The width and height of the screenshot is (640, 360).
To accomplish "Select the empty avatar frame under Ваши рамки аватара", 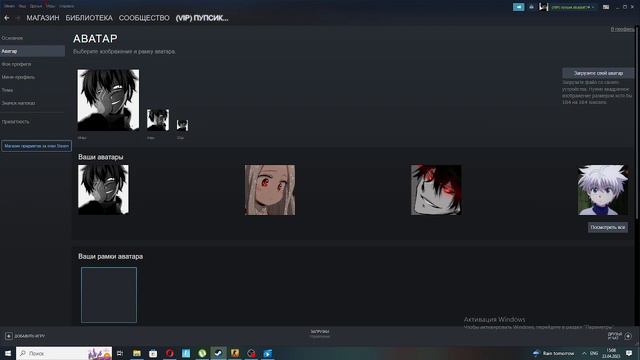I will [x=109, y=295].
